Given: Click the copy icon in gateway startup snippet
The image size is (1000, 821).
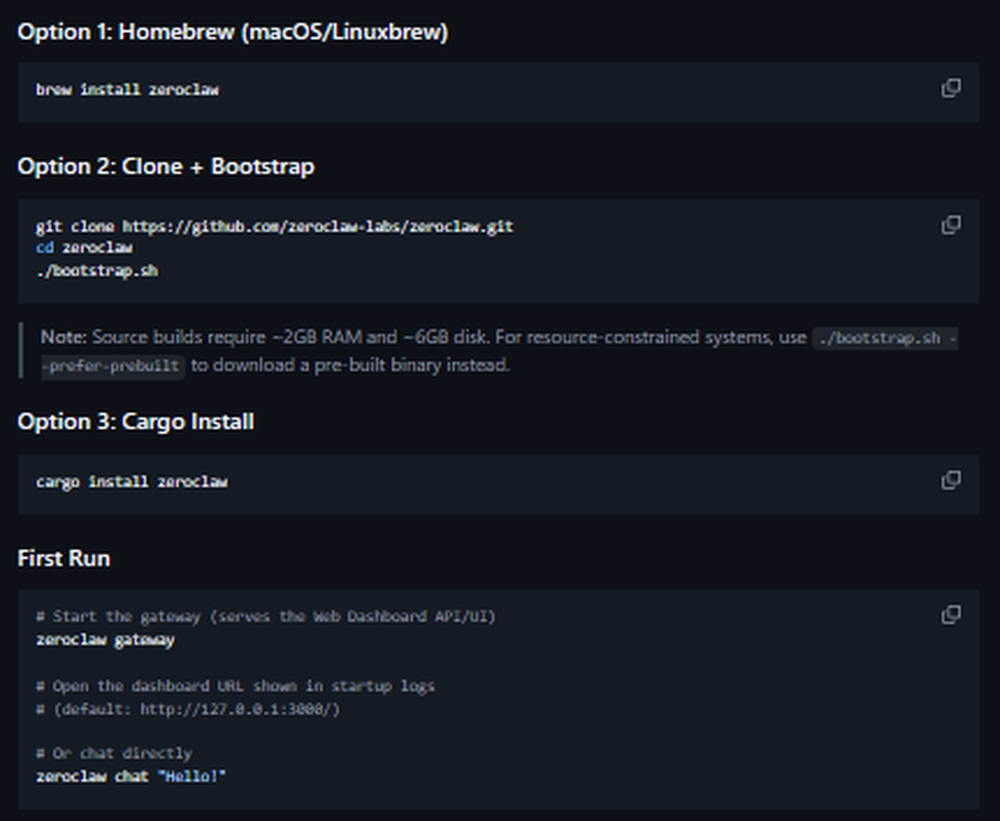Looking at the screenshot, I should [949, 616].
